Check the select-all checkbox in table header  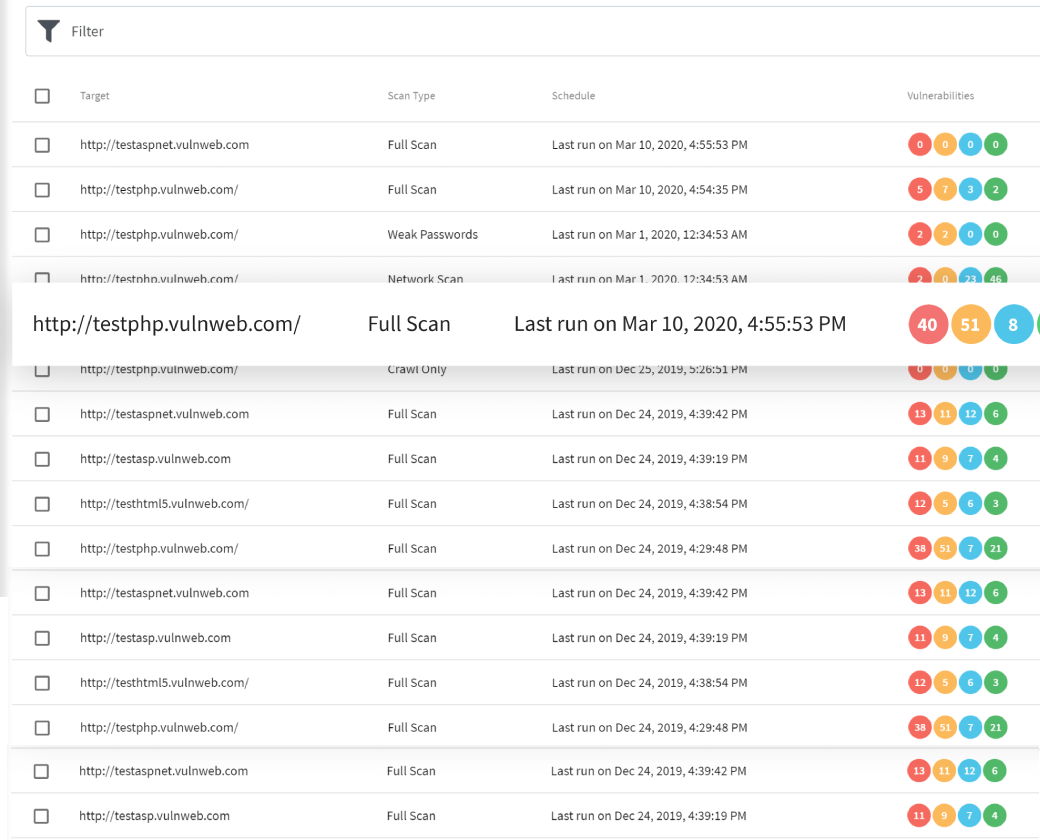[42, 95]
